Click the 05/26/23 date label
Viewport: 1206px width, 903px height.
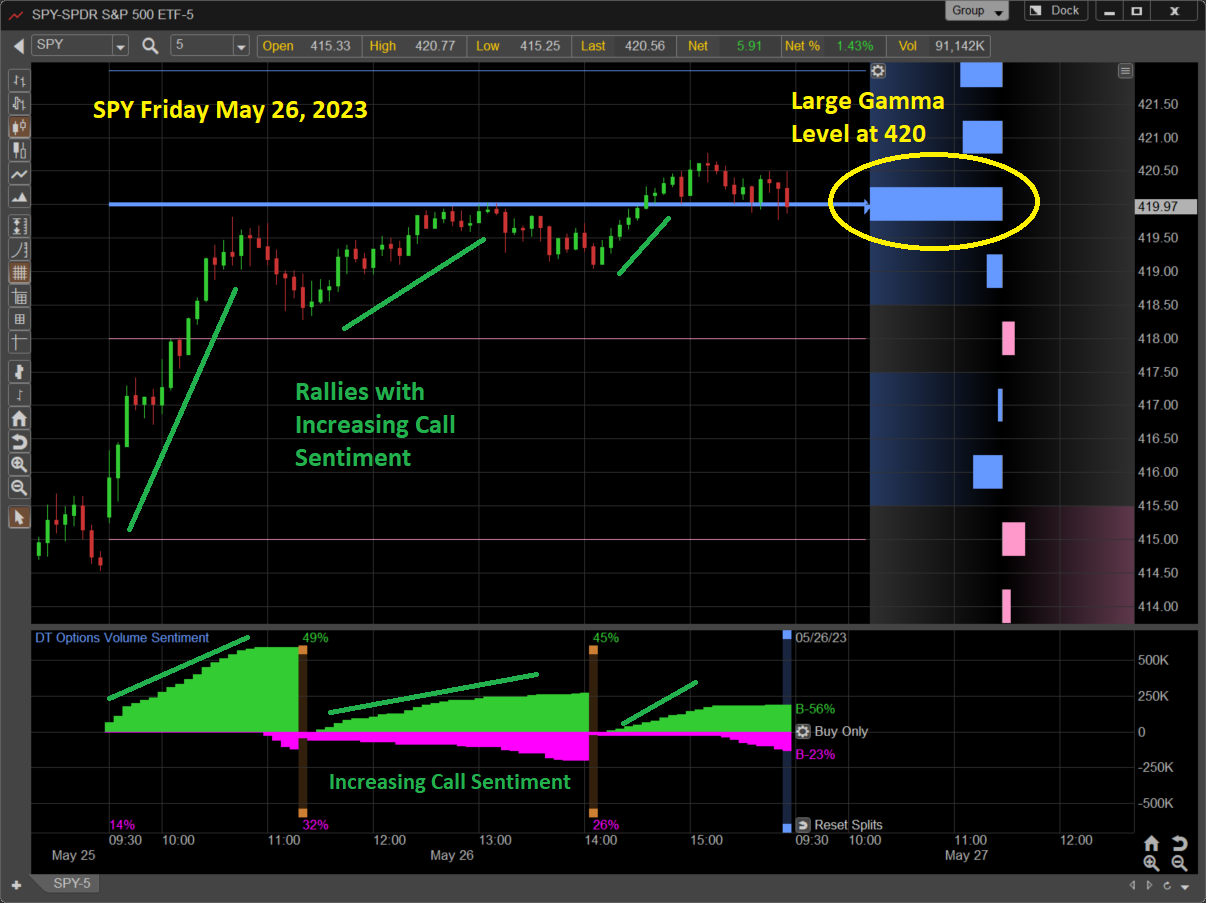click(821, 637)
